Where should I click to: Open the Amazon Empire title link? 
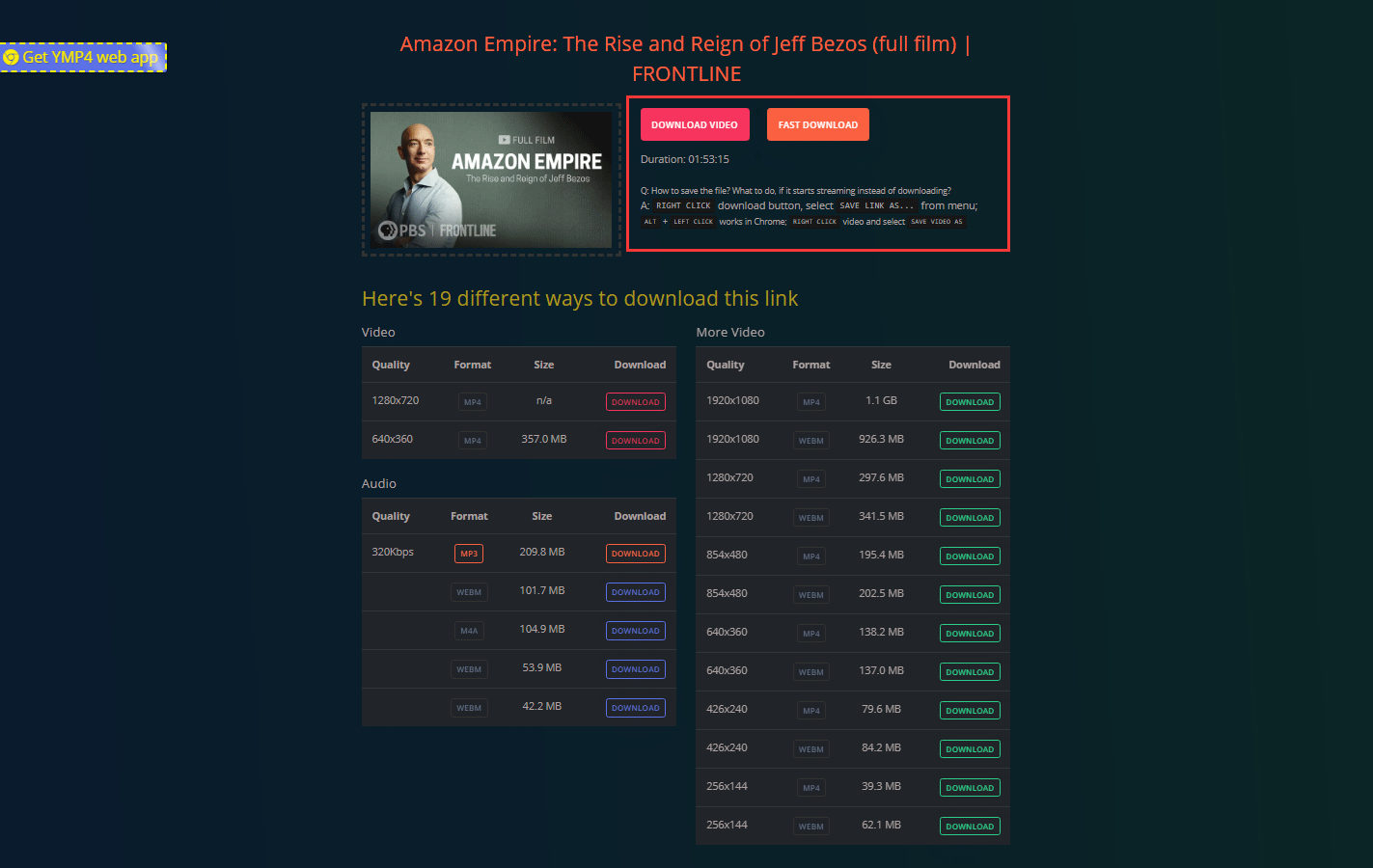(686, 59)
